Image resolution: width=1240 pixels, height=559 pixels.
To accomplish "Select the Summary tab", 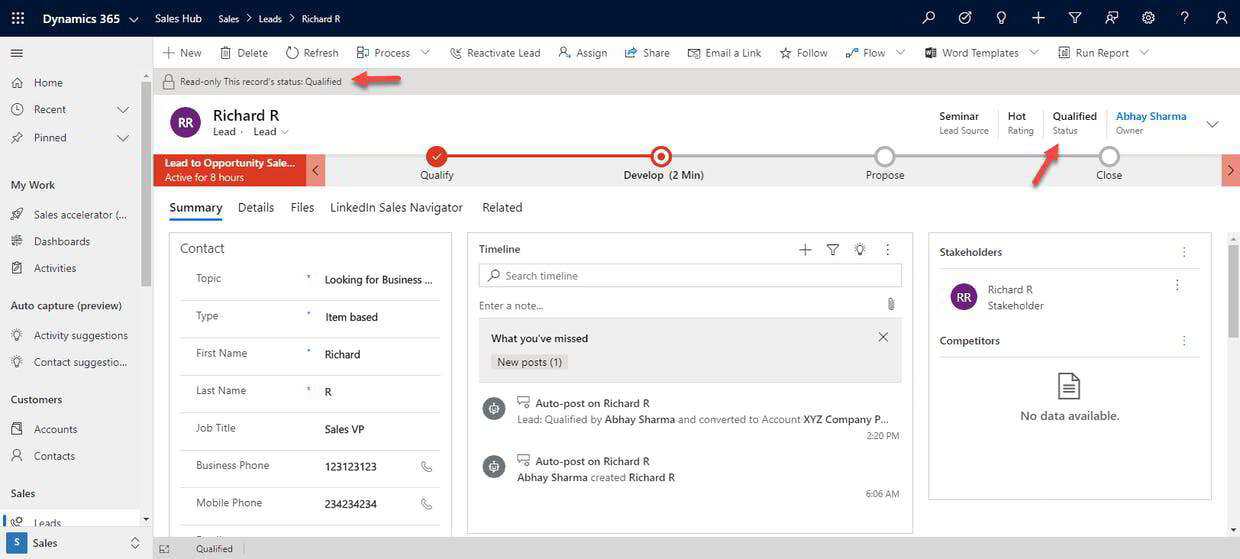I will [x=195, y=208].
